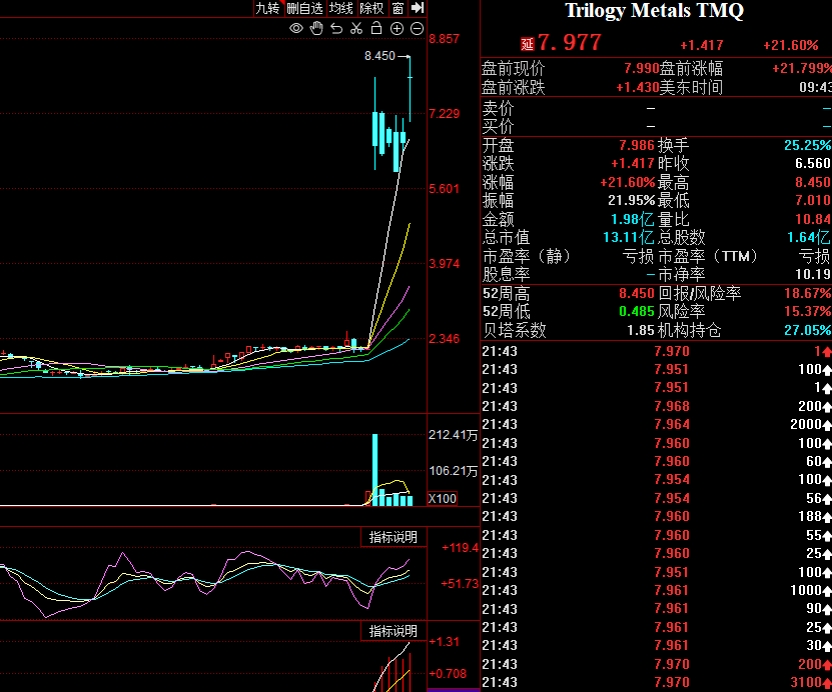Click the 九转 indicator button
Image resolution: width=832 pixels, height=692 pixels.
point(267,8)
